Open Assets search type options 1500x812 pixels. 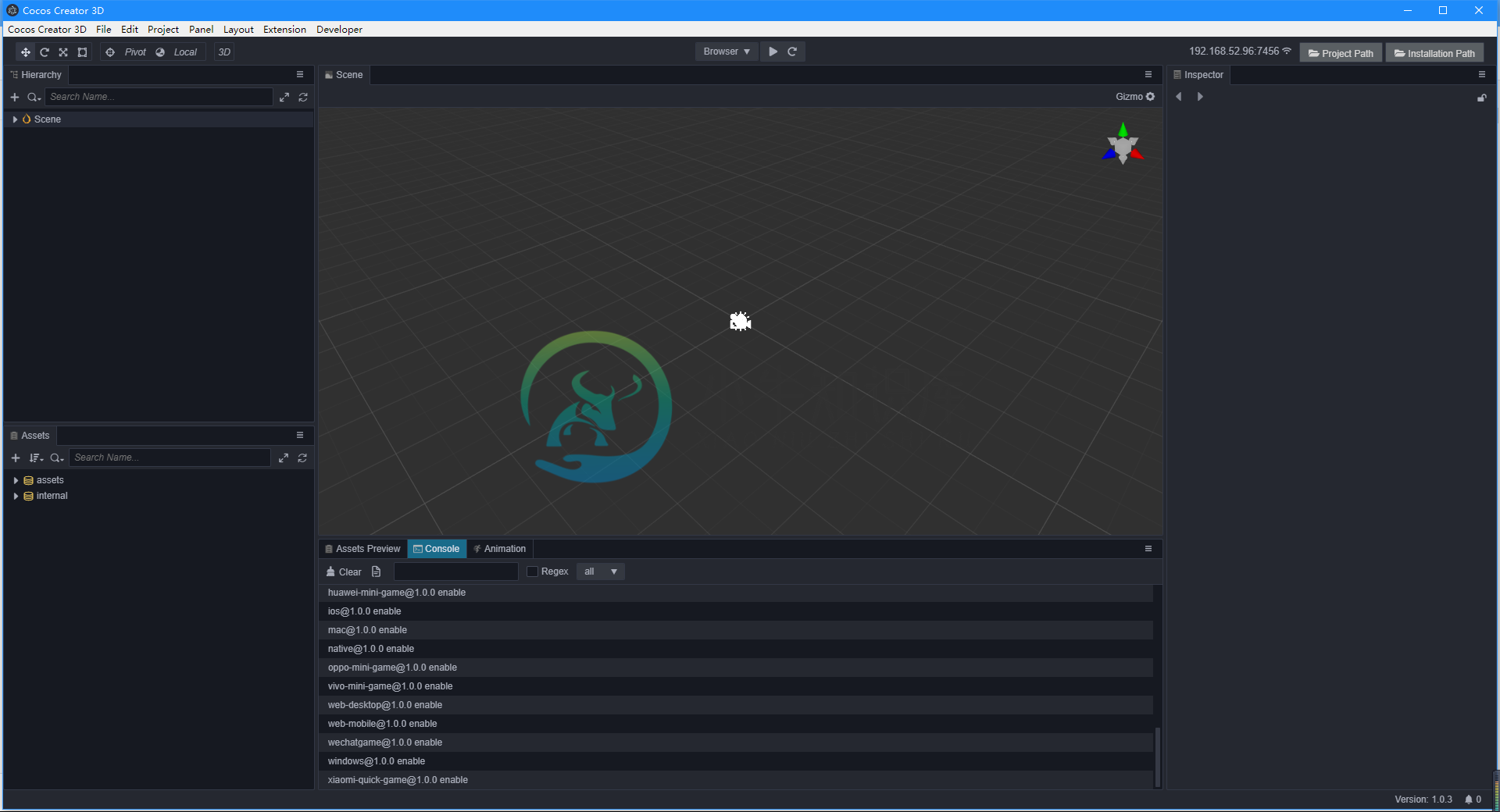[x=57, y=458]
